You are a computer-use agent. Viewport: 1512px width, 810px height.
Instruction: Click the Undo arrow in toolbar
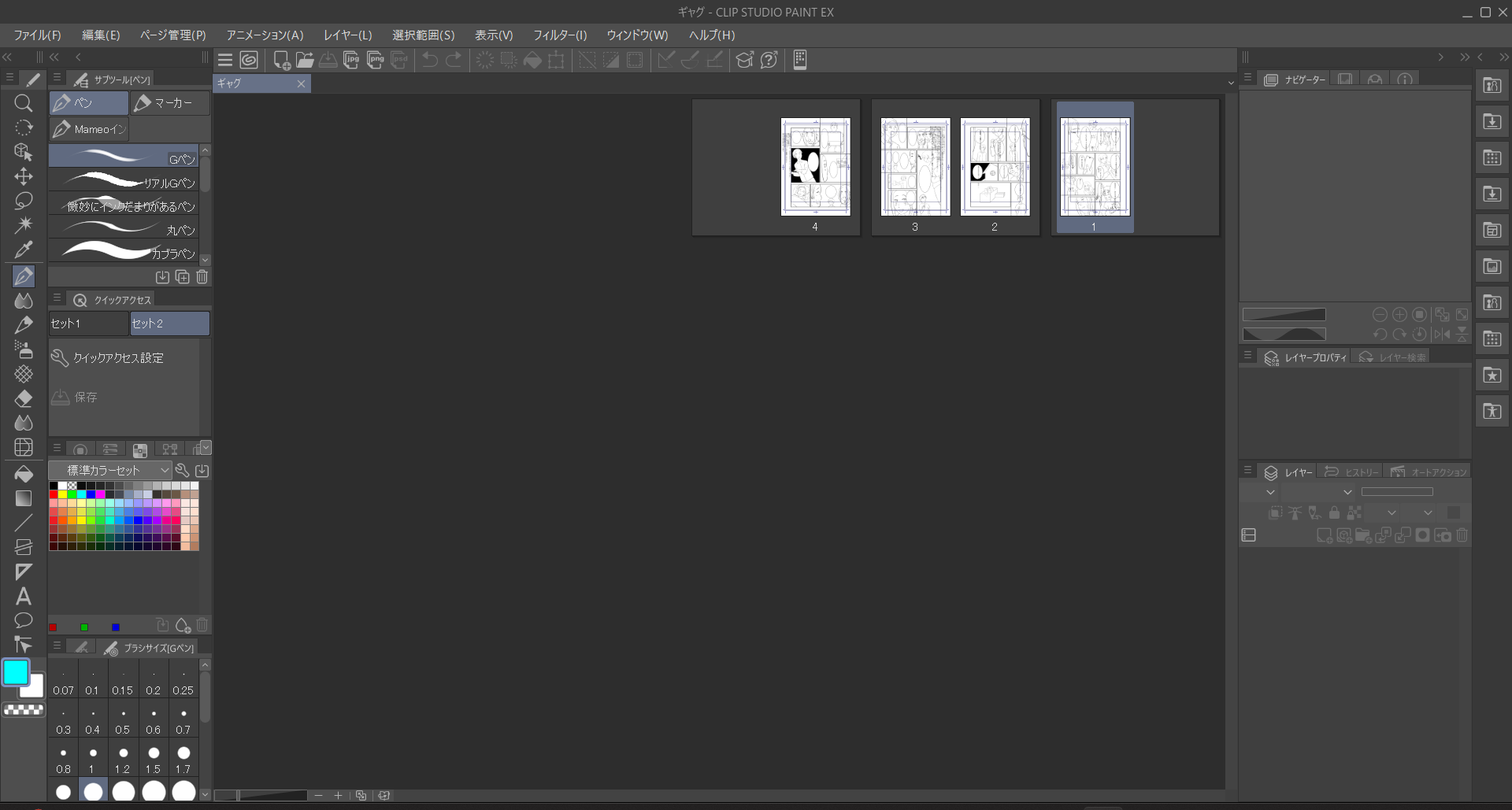(x=430, y=60)
